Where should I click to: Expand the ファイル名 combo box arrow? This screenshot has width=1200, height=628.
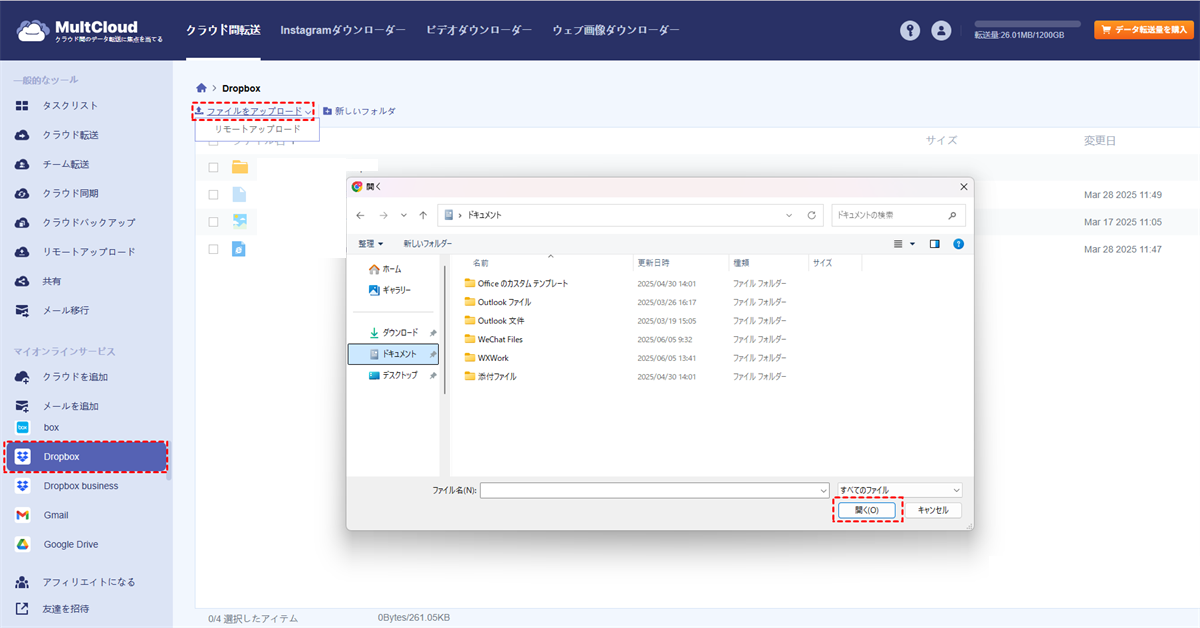823,490
